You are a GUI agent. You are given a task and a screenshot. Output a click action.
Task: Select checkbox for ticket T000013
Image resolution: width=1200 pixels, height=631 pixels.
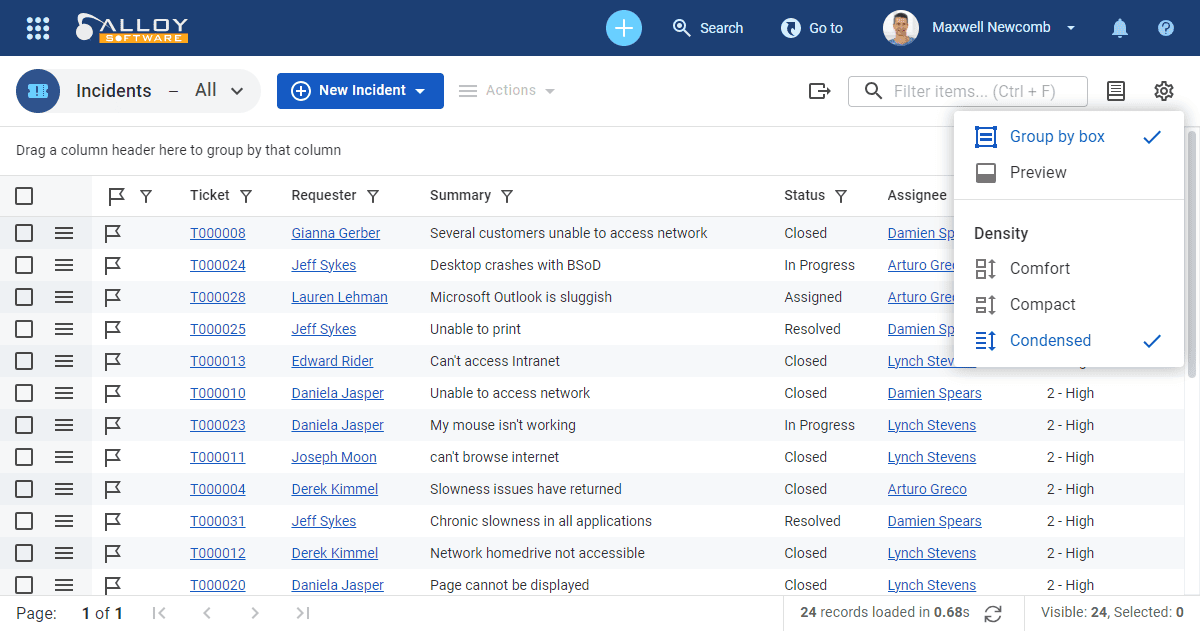24,361
